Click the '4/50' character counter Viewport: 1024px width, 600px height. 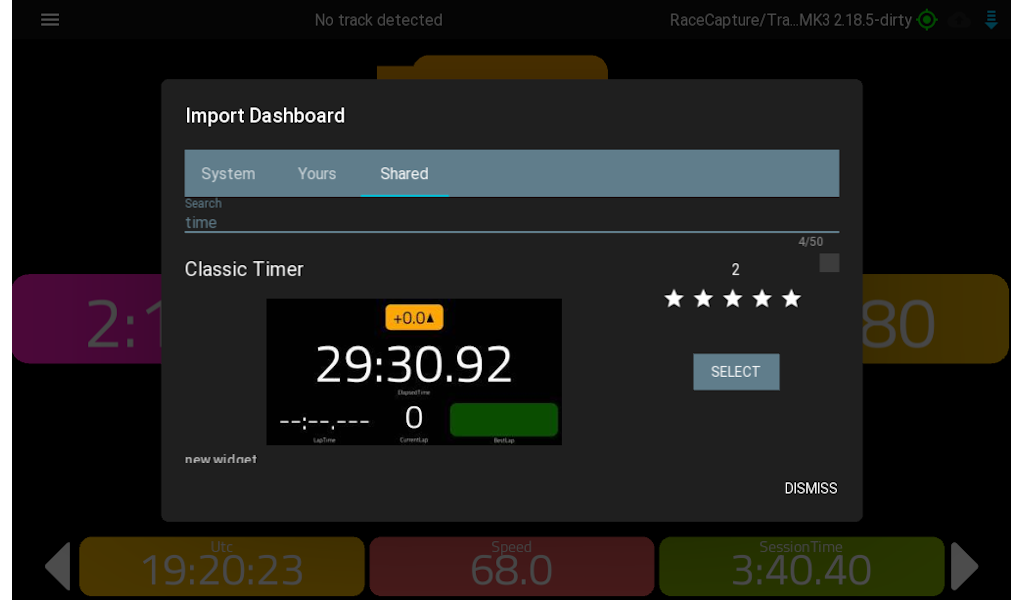click(810, 242)
